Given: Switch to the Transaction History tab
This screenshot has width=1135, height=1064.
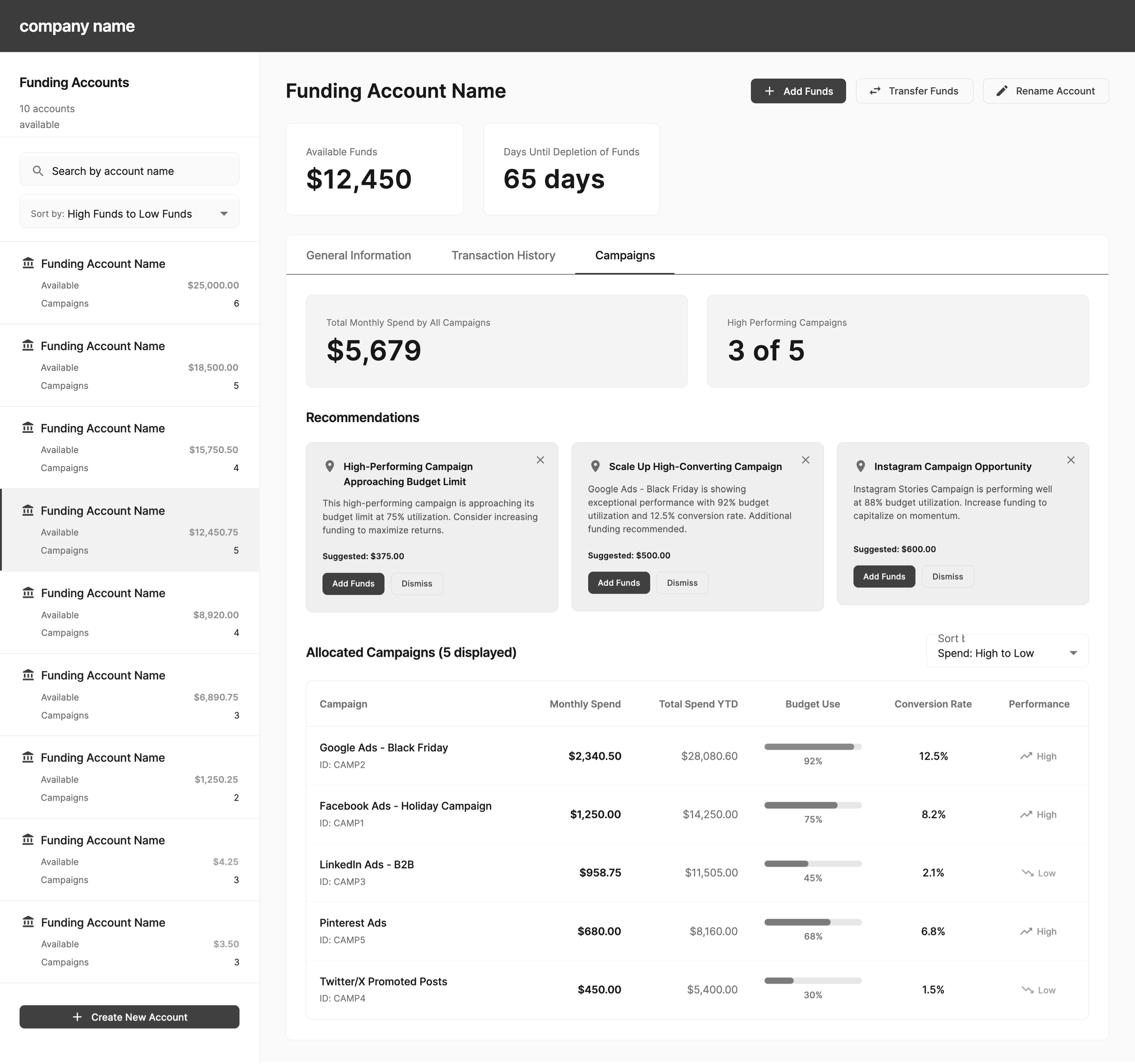Looking at the screenshot, I should [503, 255].
